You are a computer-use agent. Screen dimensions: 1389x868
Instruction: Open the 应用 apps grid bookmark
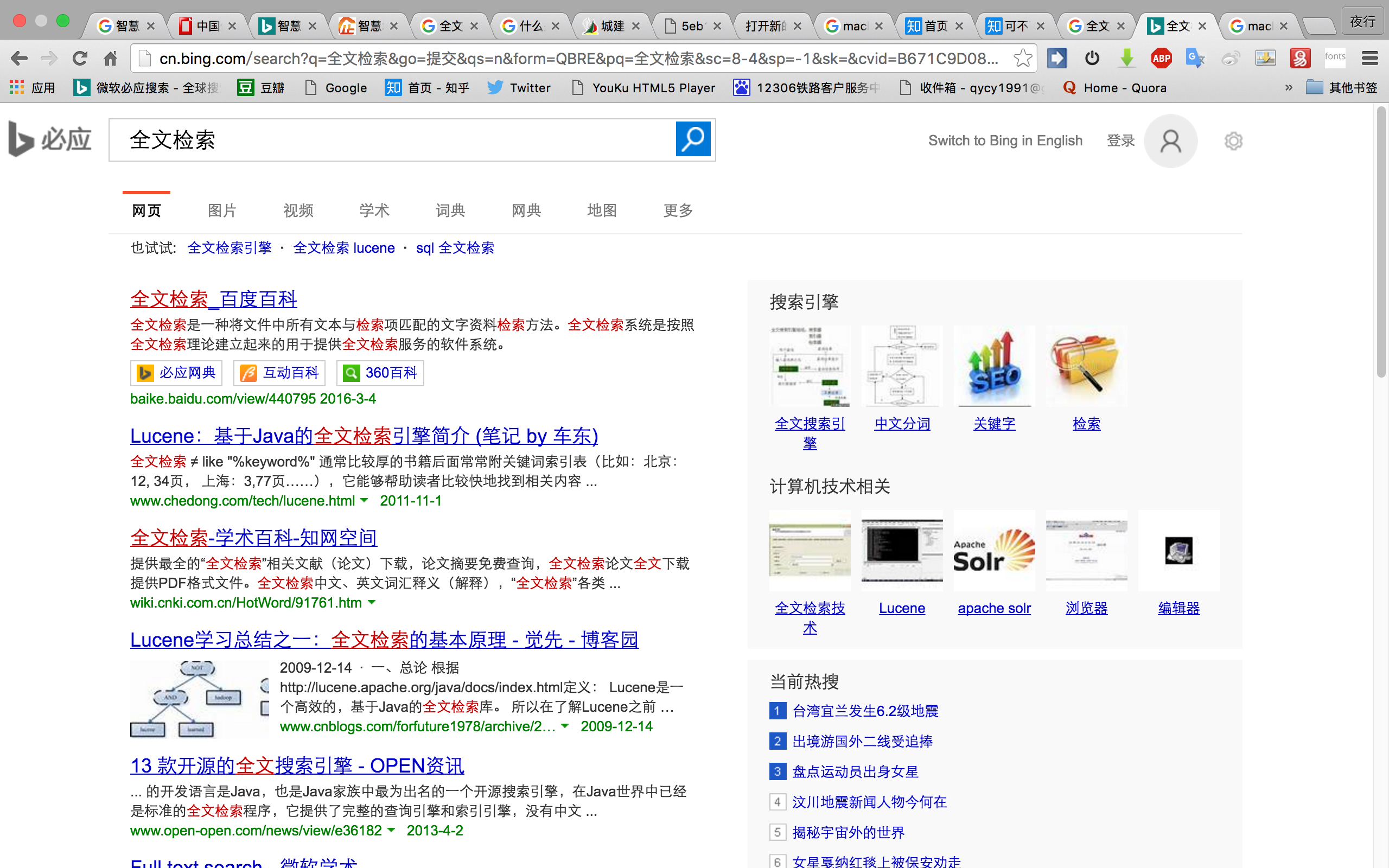tap(32, 88)
